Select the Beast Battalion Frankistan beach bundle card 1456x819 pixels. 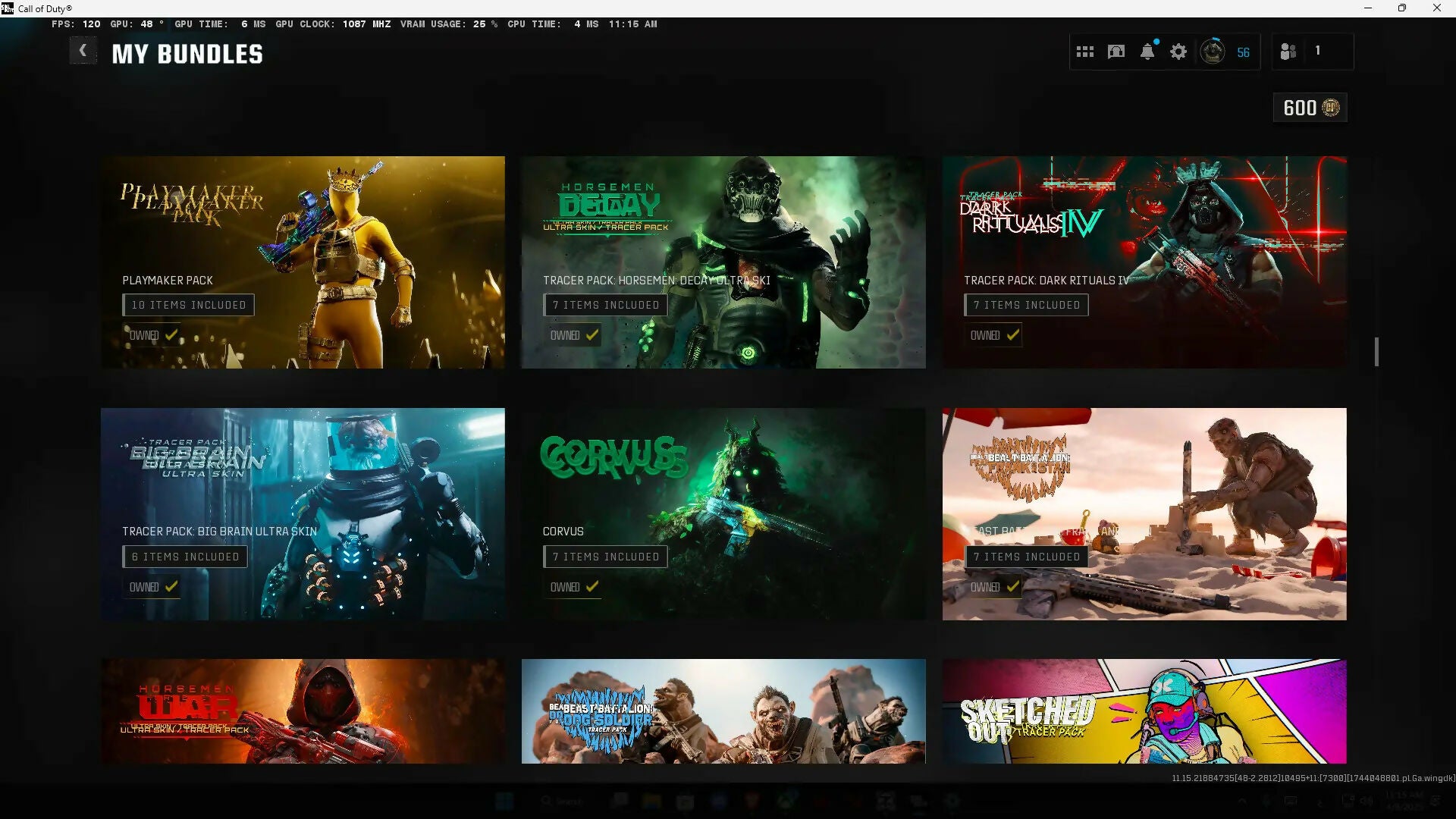click(1144, 514)
